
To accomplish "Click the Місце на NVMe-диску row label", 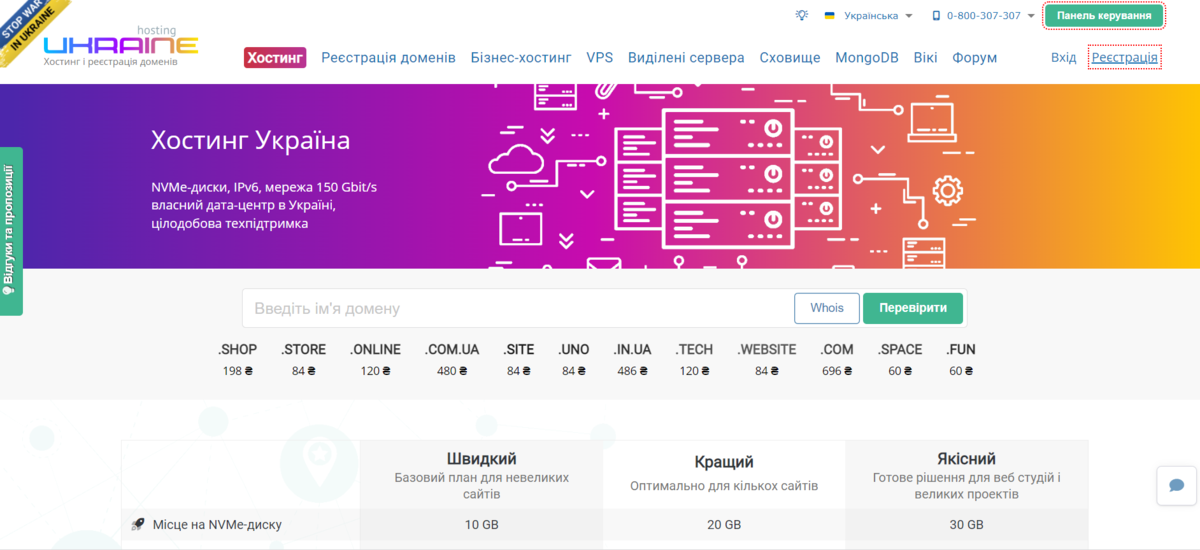I will 217,524.
